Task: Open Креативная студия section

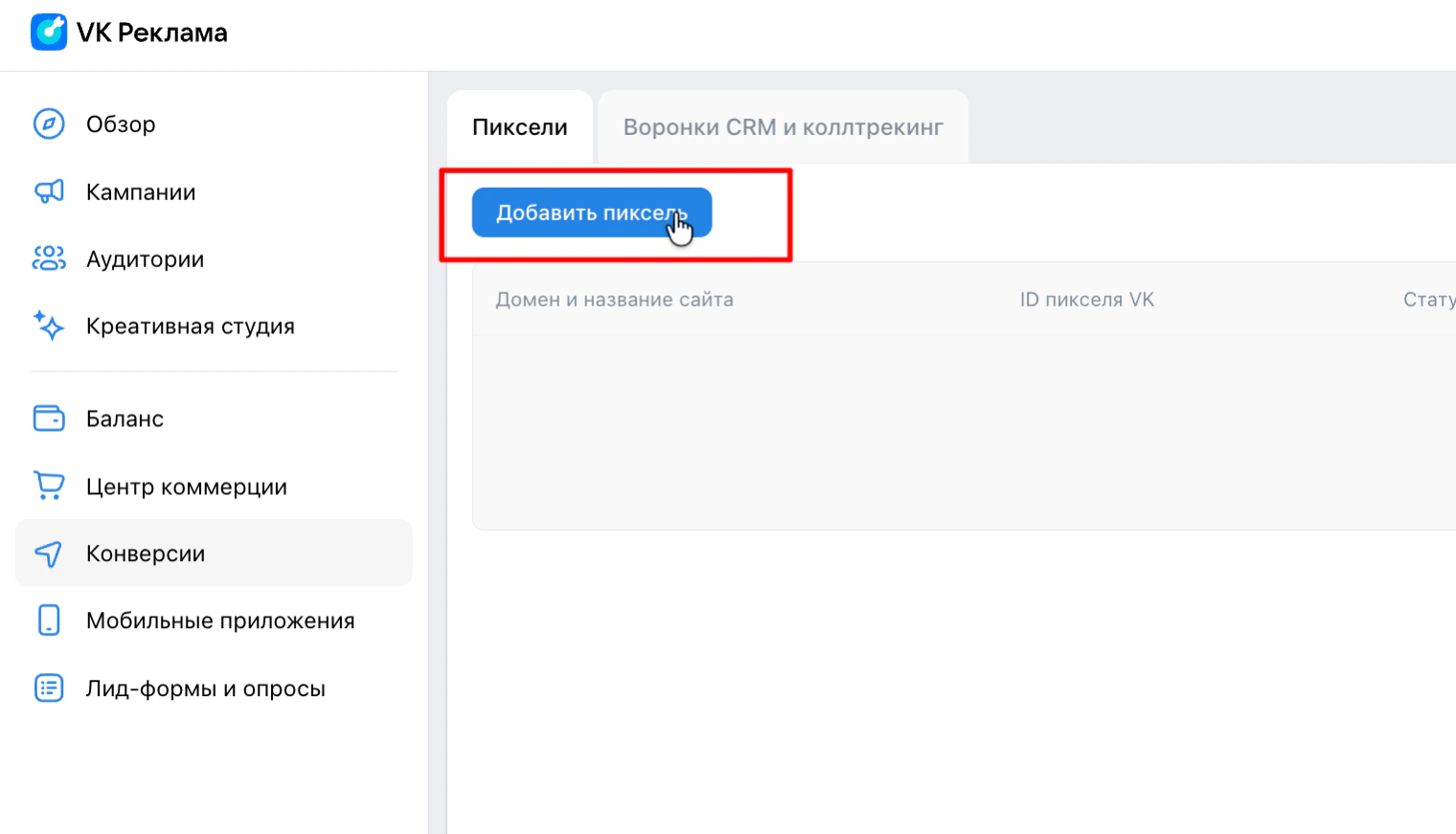Action: [x=191, y=327]
